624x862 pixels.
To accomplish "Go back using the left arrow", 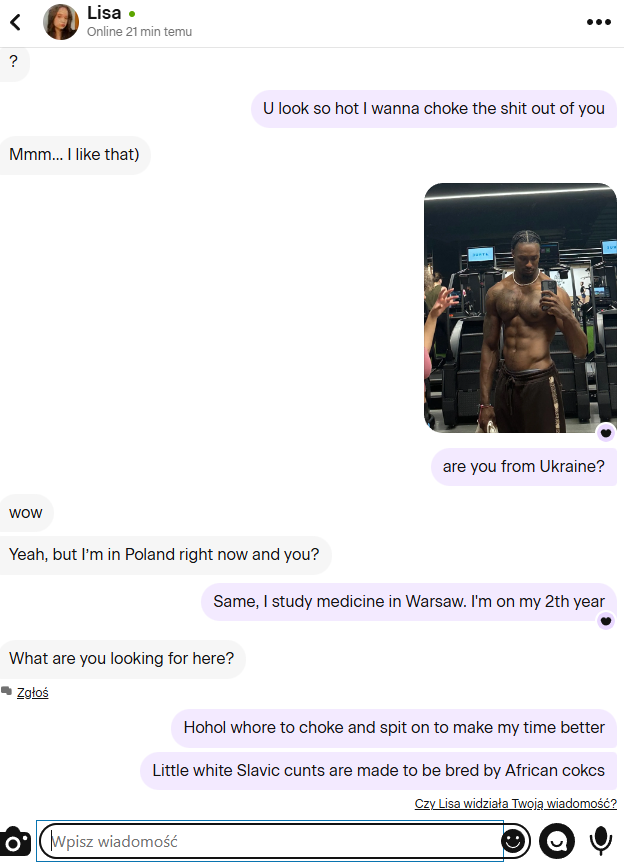I will coord(15,22).
